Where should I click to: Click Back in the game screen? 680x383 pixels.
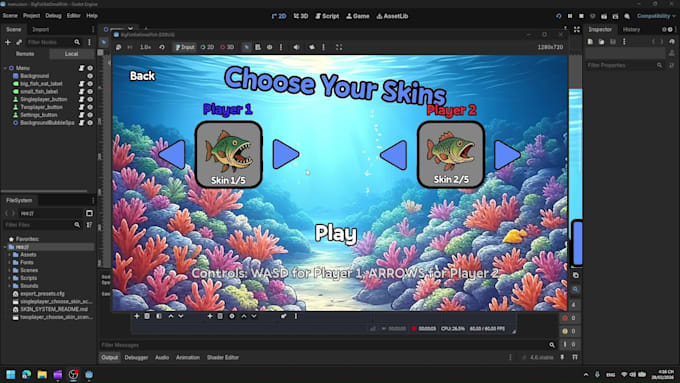coord(142,76)
